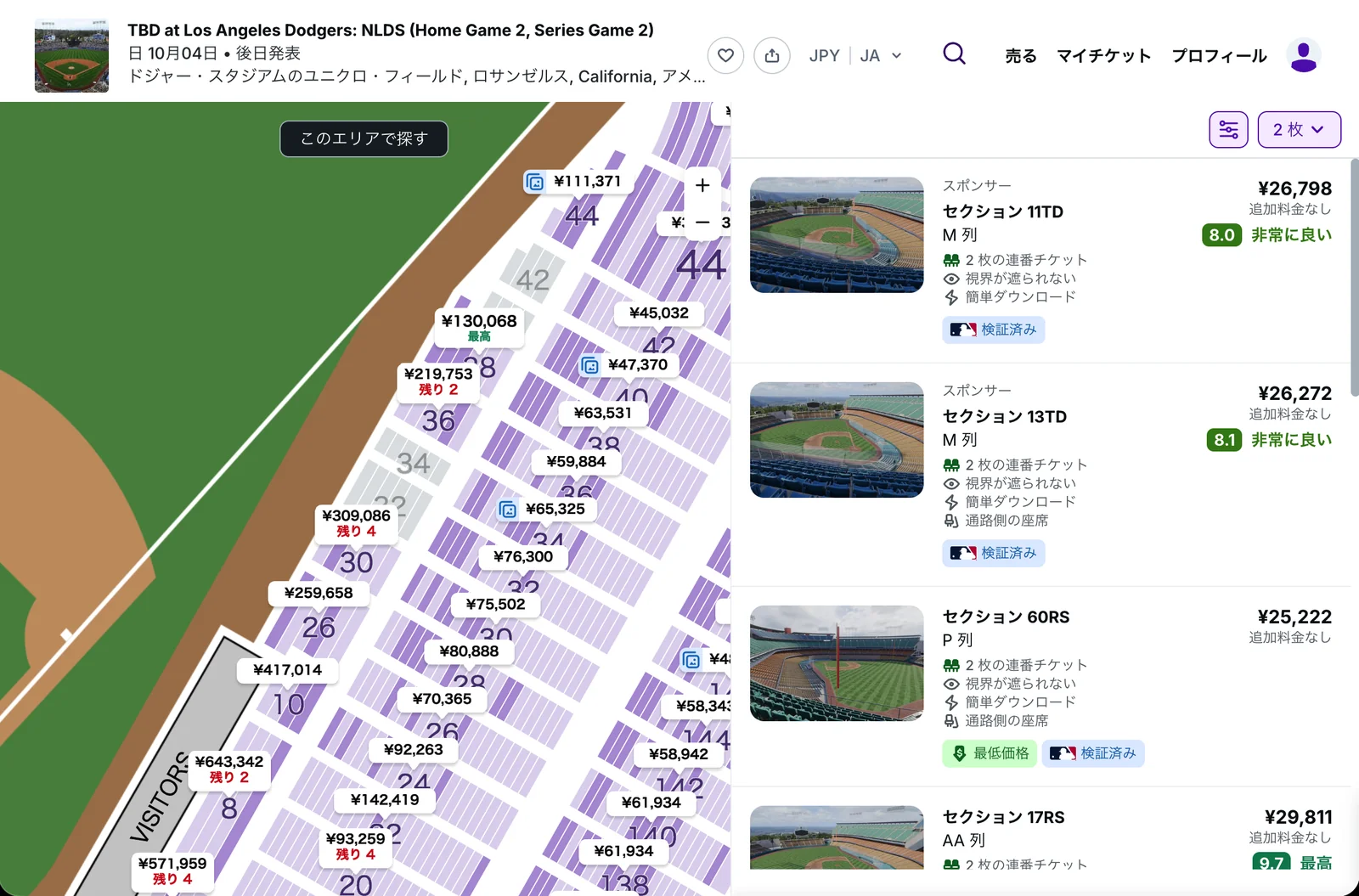Pick the ¥58,942 map price tag

(679, 754)
